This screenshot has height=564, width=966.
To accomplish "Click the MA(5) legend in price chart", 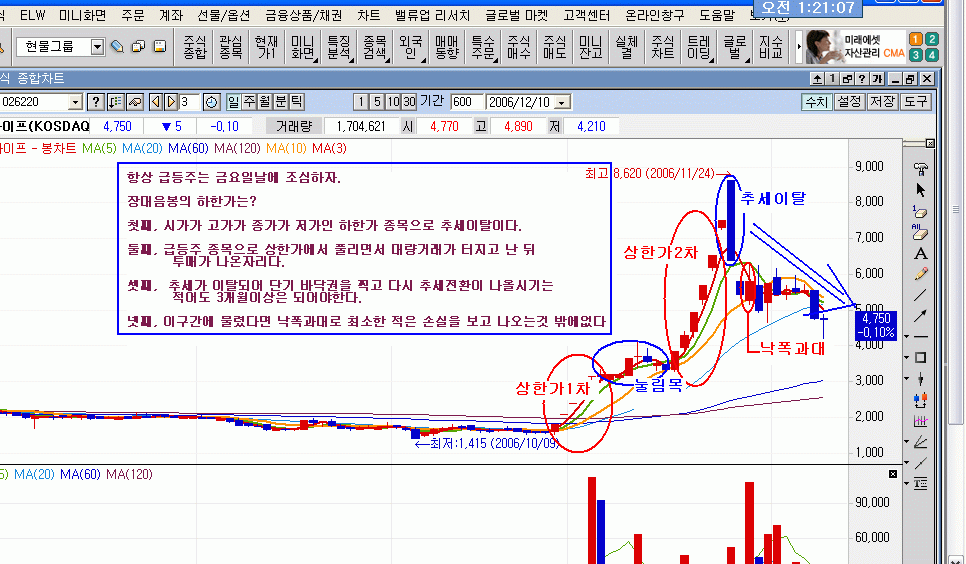I will point(99,149).
